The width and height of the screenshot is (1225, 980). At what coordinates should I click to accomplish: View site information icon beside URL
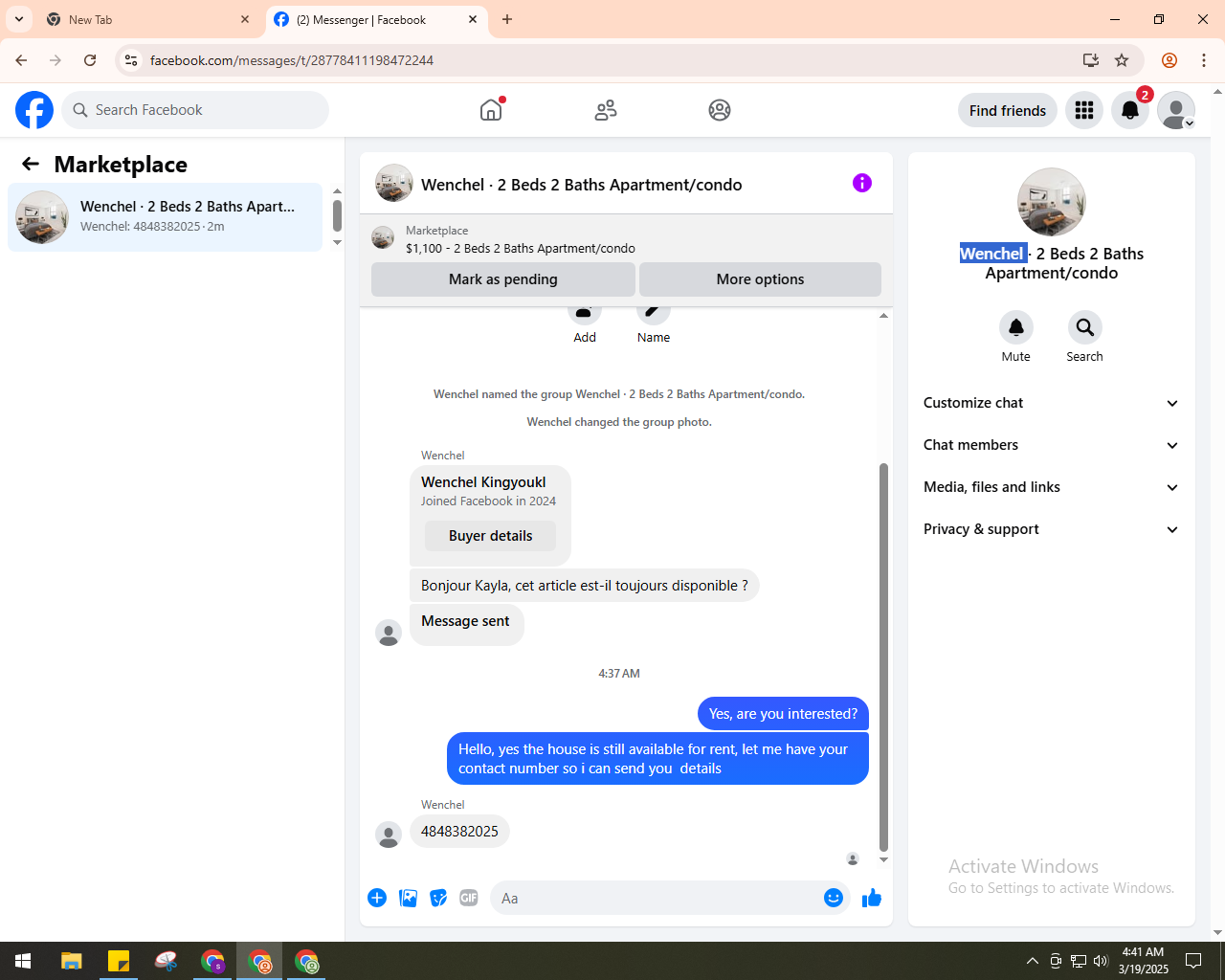(131, 60)
